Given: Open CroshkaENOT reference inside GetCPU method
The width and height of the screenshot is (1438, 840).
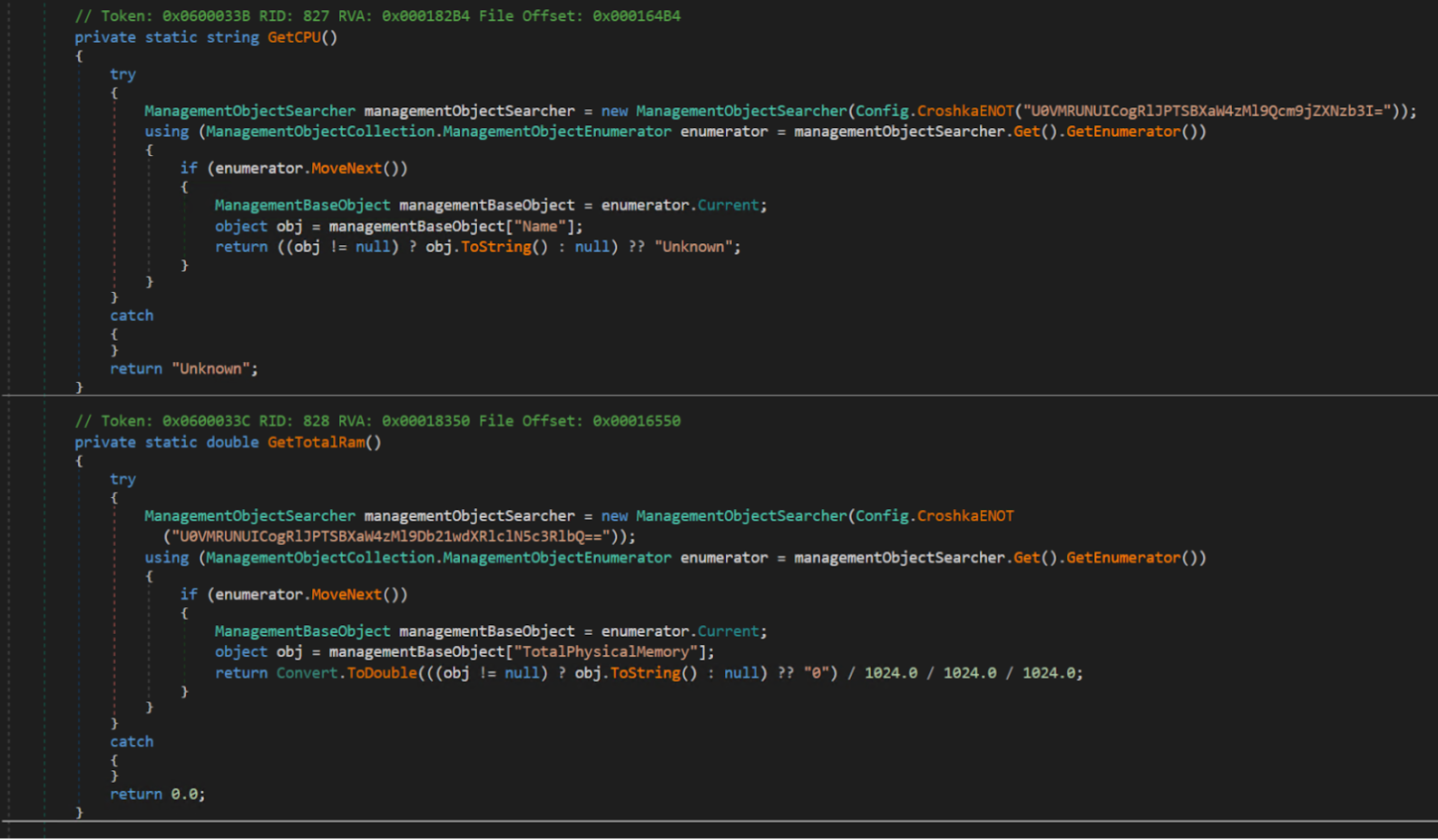Looking at the screenshot, I should pos(964,111).
